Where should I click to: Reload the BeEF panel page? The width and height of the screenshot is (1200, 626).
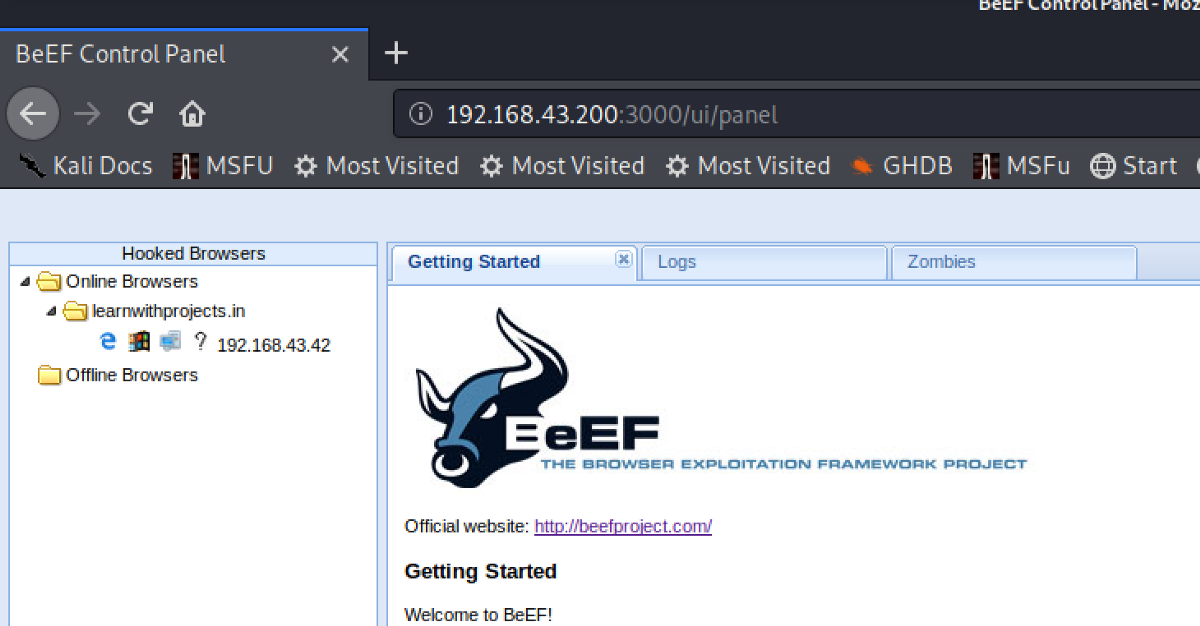pos(140,114)
